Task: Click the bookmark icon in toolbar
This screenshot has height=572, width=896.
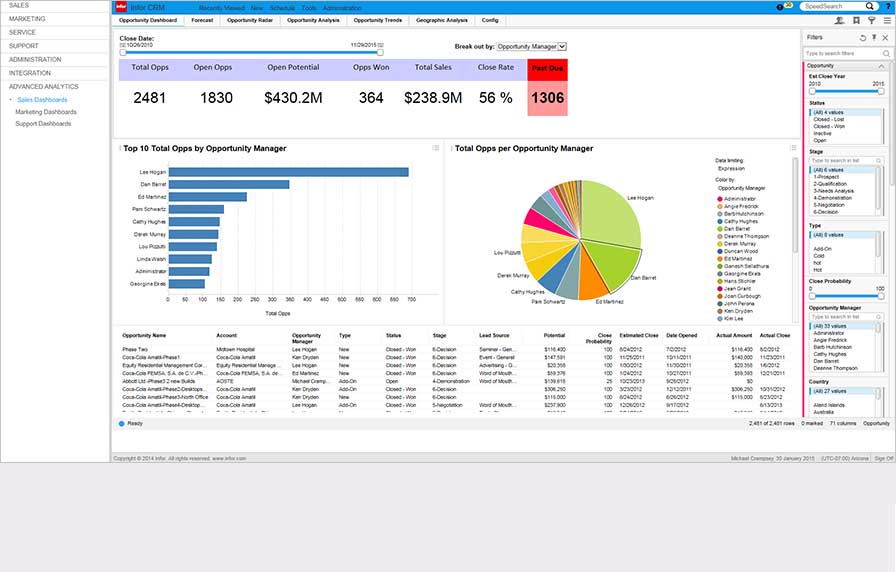Action: pos(856,20)
